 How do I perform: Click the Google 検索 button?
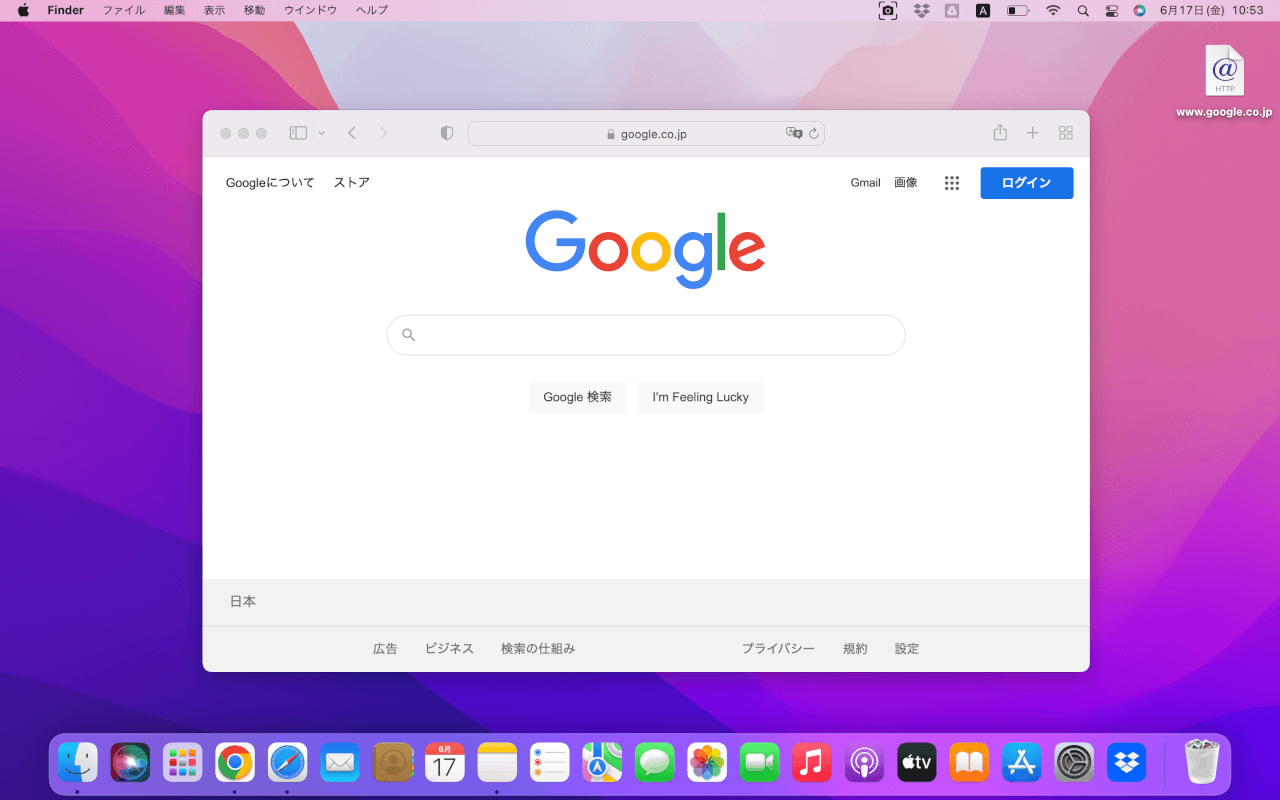tap(578, 397)
